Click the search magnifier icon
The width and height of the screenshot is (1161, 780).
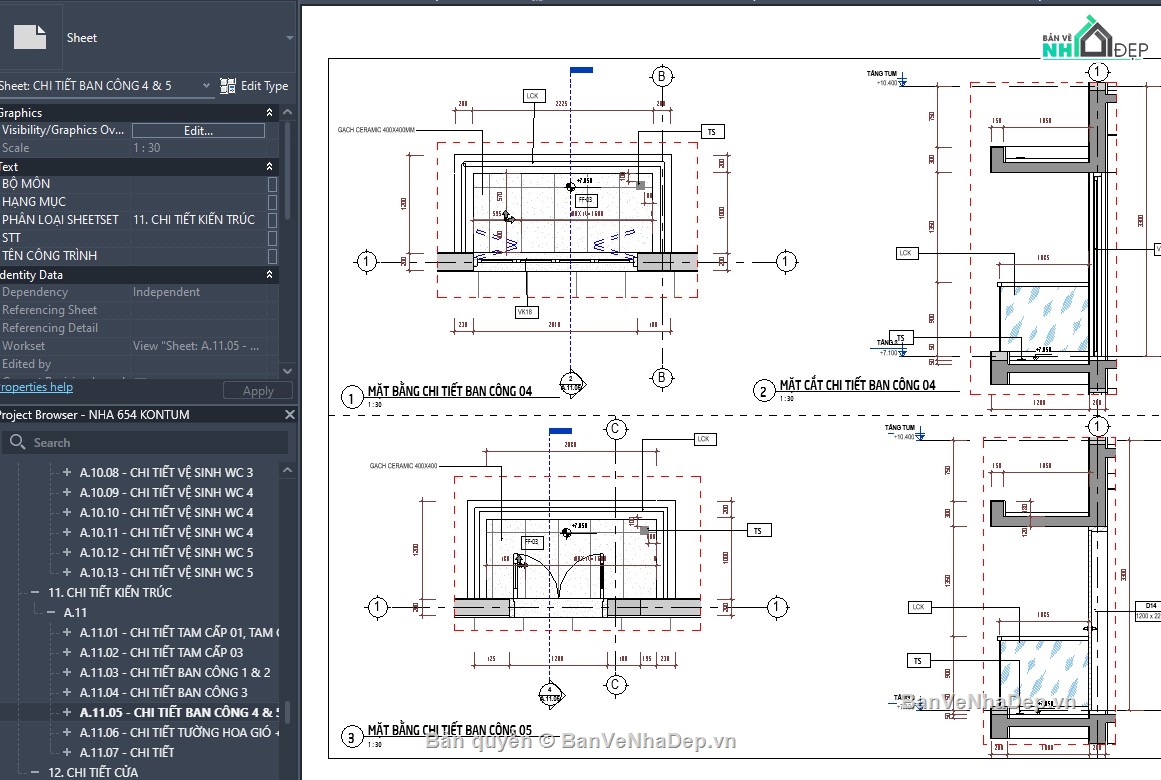click(18, 442)
